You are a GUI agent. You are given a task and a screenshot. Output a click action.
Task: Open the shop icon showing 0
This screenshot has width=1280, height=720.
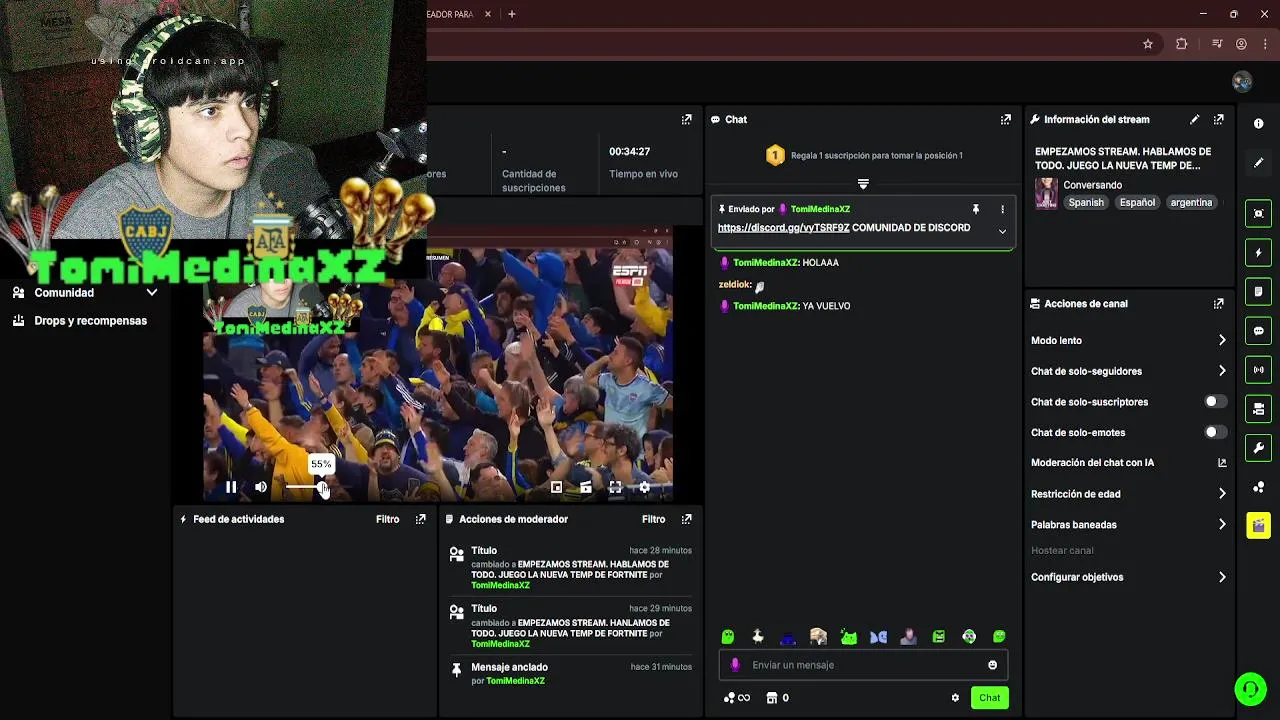pyautogui.click(x=777, y=698)
